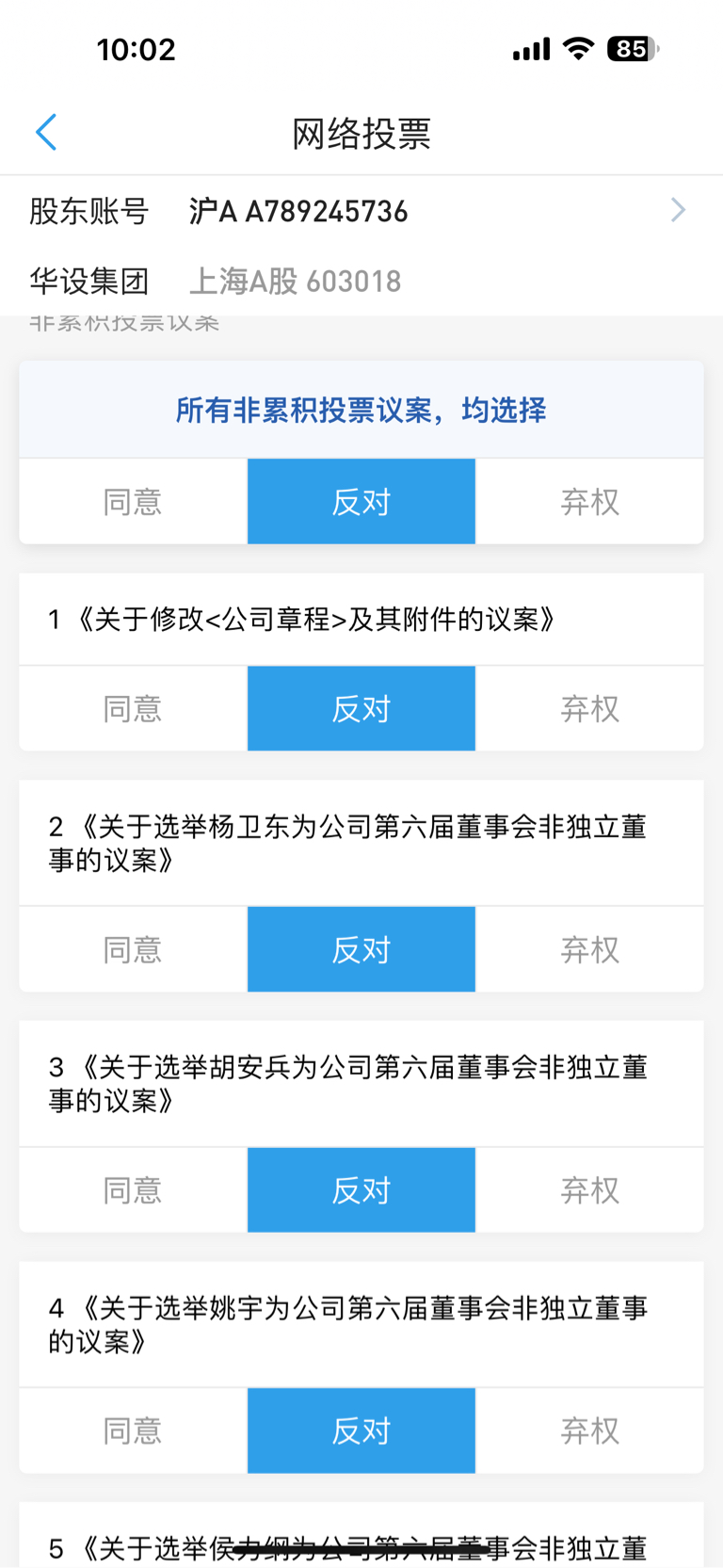Vote 弃权 on proposal 2 杨卫东

coord(589,949)
